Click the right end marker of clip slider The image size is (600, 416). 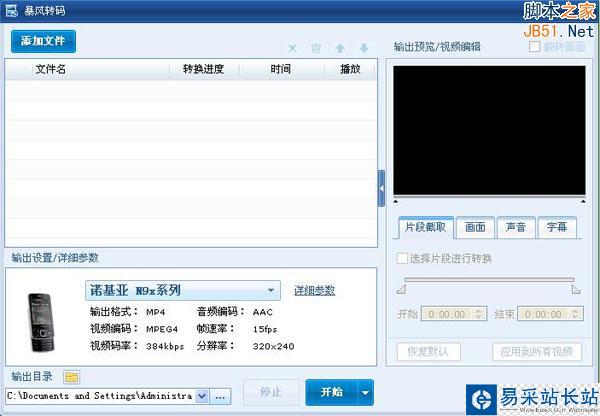pos(576,290)
